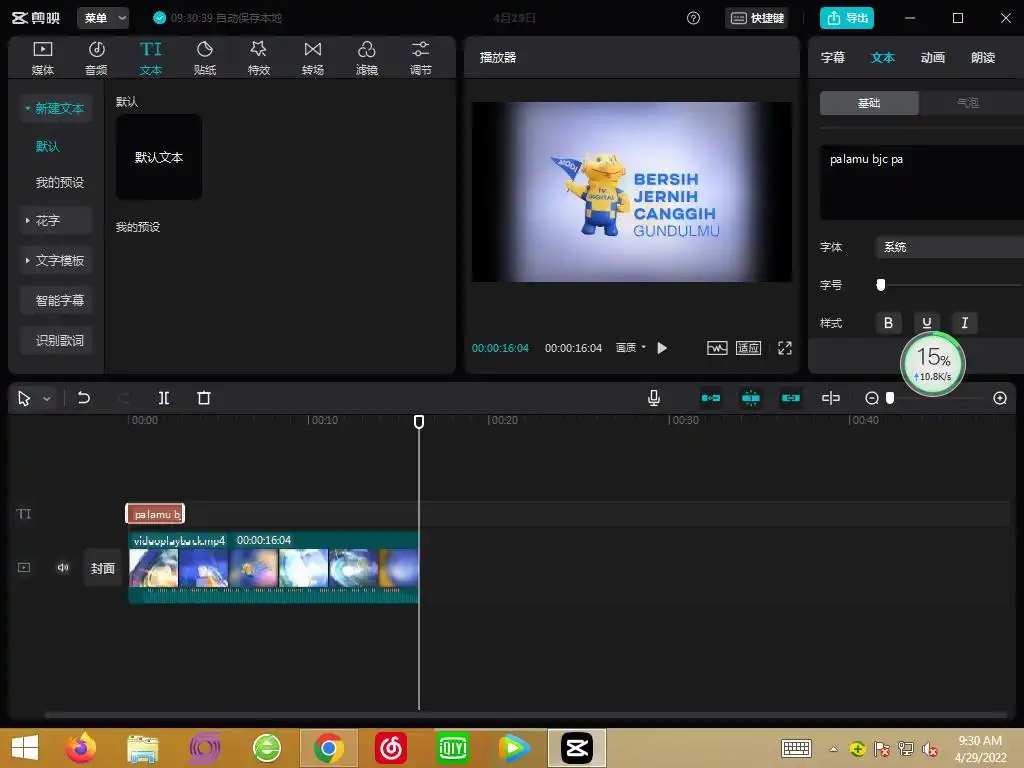
Task: Click the timeline zoom slider handle
Action: click(889, 398)
